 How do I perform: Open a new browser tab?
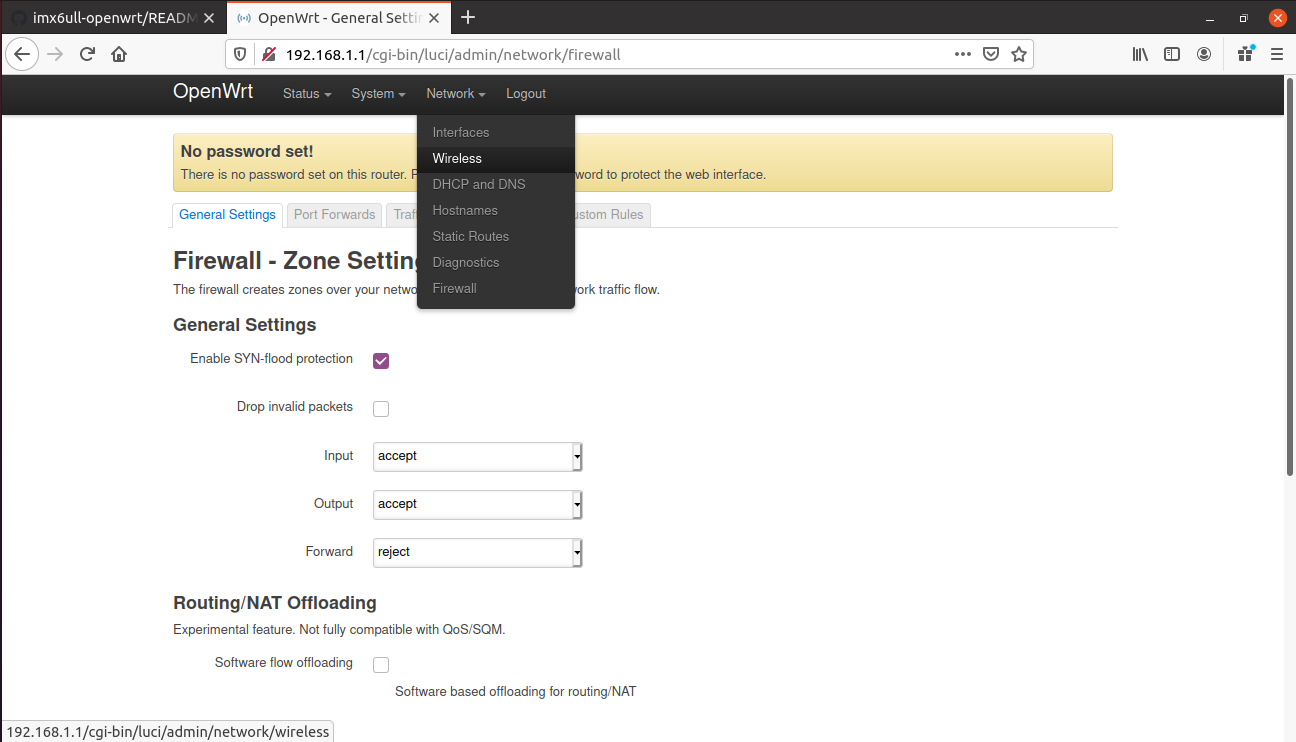pyautogui.click(x=468, y=17)
